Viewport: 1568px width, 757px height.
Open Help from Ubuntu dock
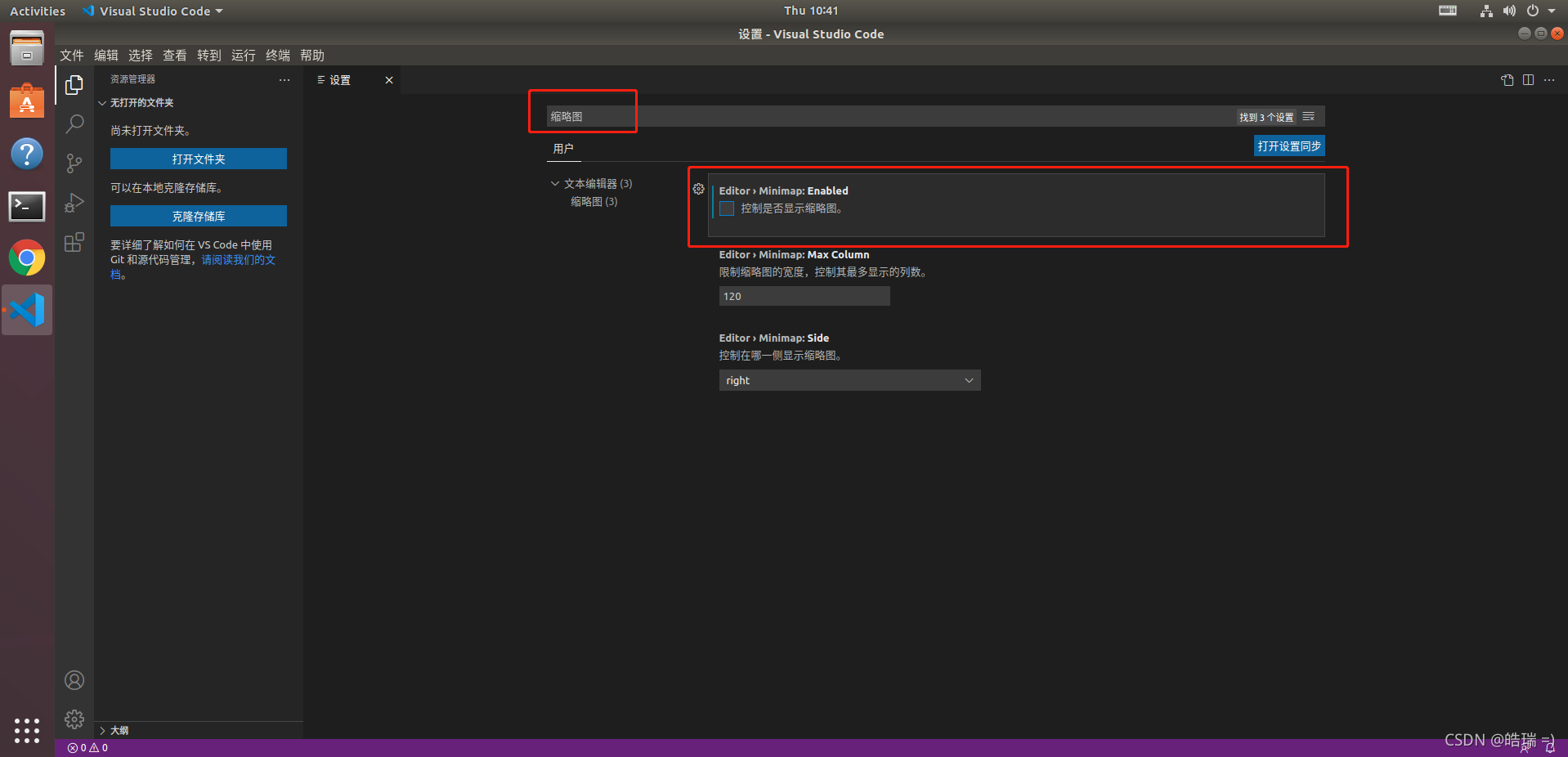(x=27, y=154)
